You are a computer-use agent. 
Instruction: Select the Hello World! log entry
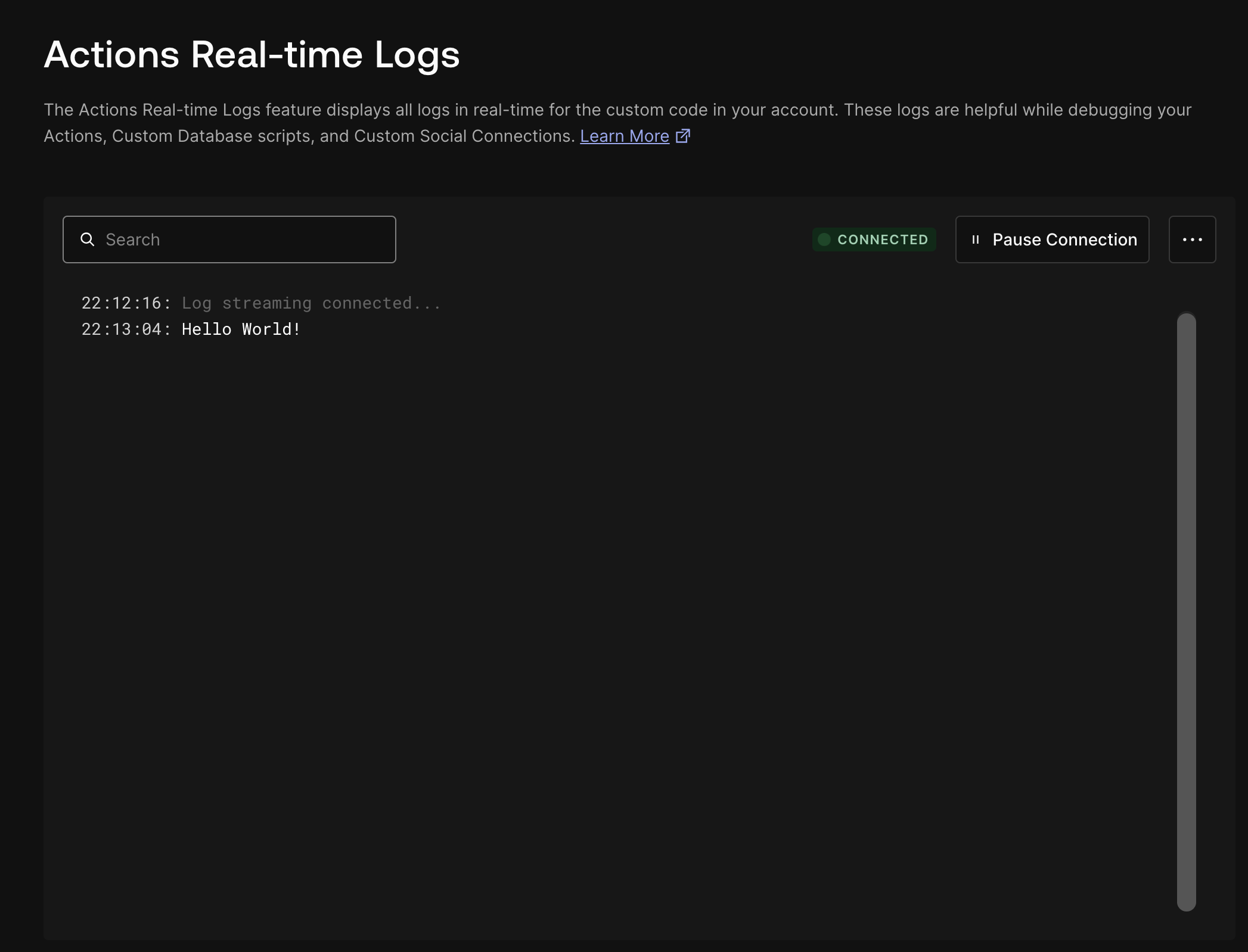click(x=241, y=329)
